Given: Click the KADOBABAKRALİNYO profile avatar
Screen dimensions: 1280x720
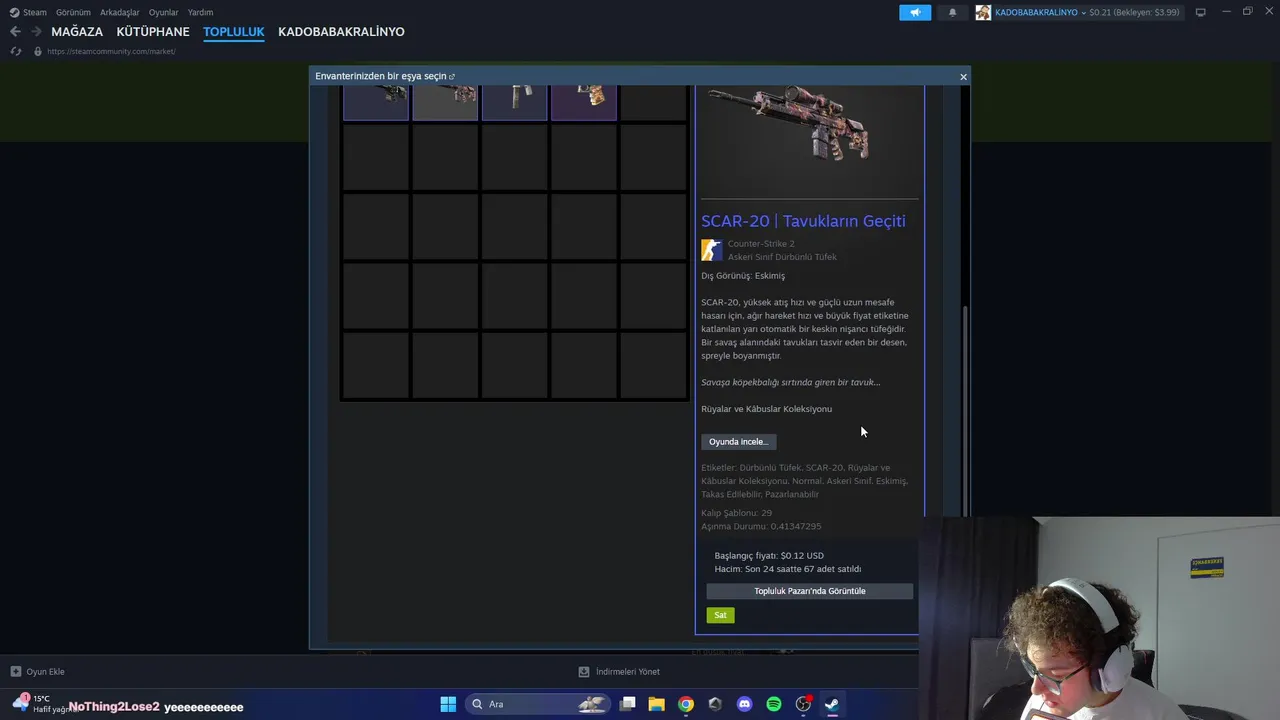Looking at the screenshot, I should point(984,12).
